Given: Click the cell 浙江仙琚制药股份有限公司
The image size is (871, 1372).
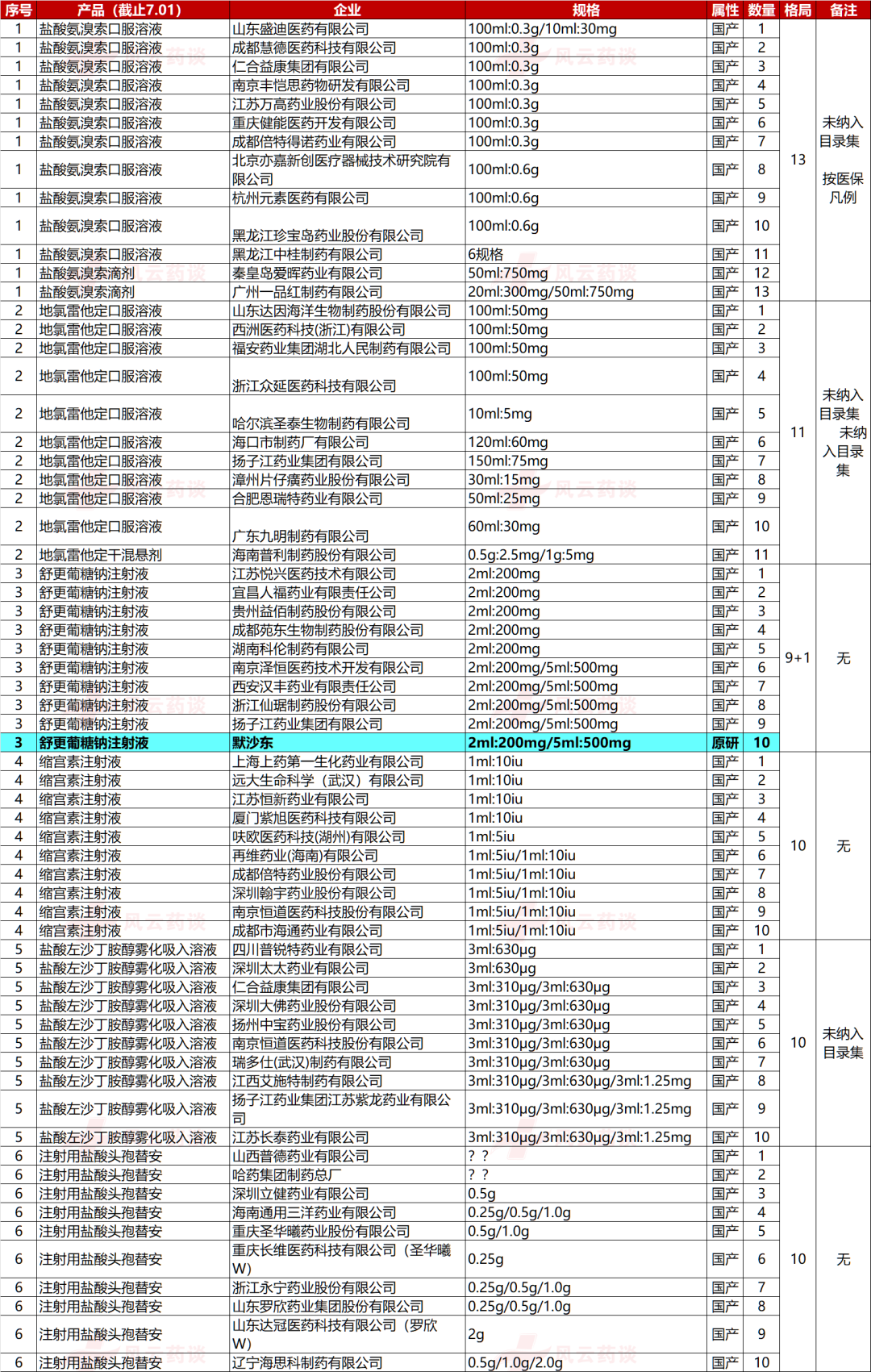Looking at the screenshot, I should (x=348, y=705).
